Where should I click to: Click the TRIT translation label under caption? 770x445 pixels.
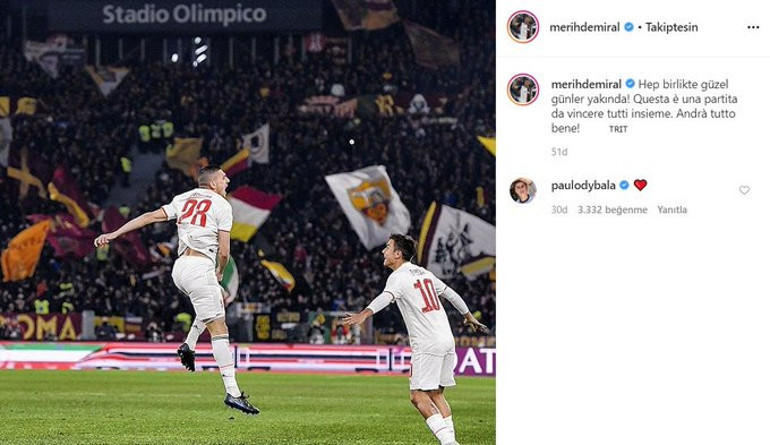(x=618, y=129)
